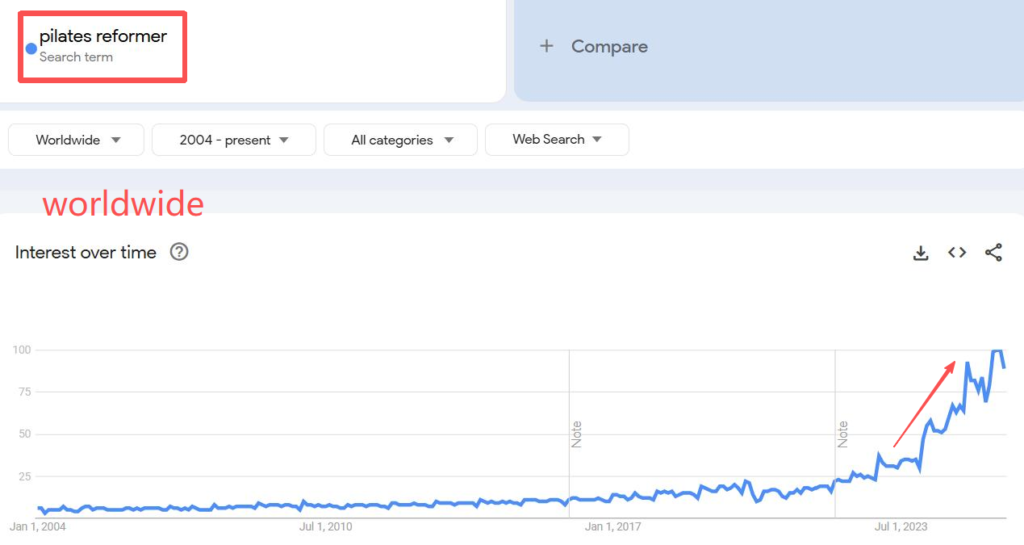
Task: Click the red worldwide annotation text
Action: pos(123,204)
